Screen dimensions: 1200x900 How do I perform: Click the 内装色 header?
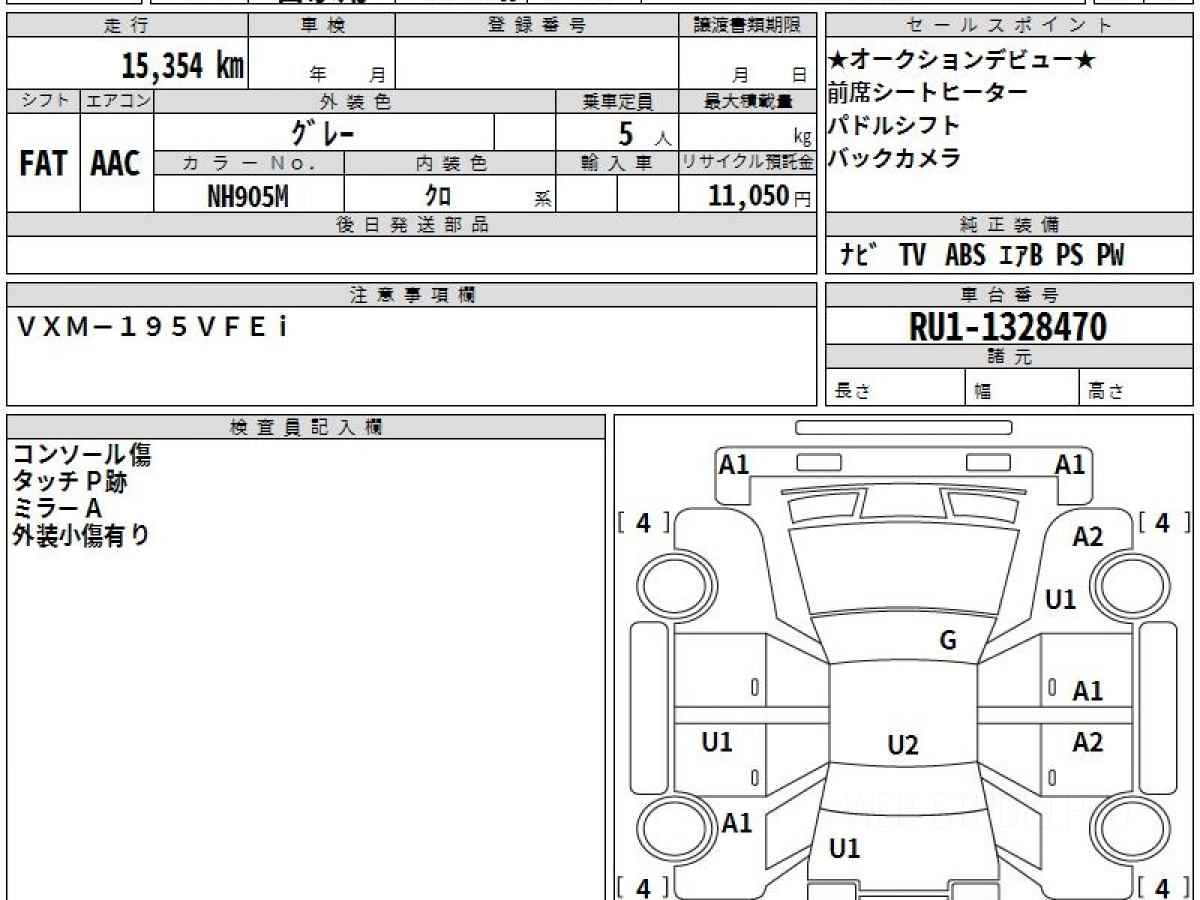[x=450, y=163]
